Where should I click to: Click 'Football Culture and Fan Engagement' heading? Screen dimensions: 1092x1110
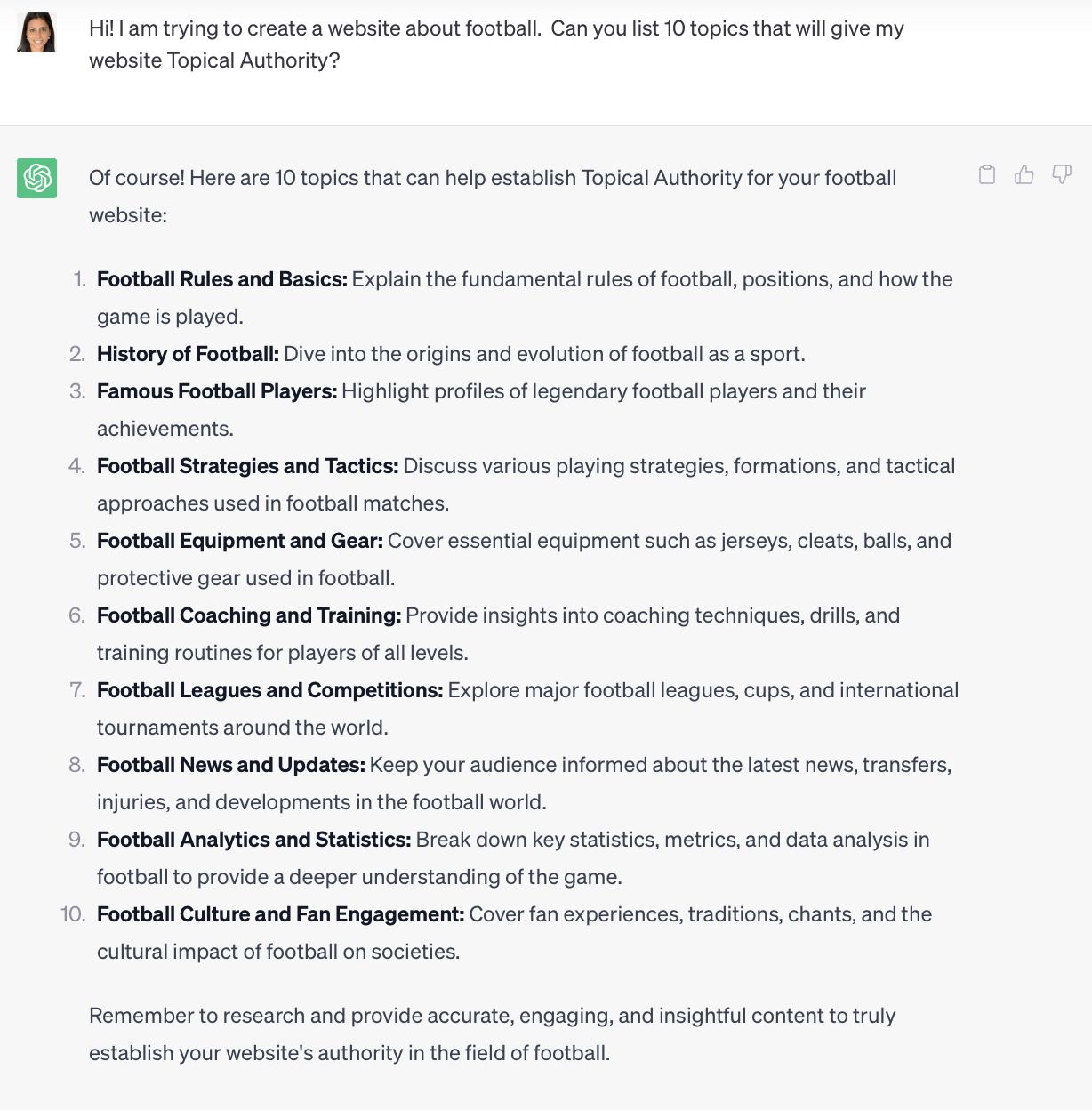(x=281, y=914)
